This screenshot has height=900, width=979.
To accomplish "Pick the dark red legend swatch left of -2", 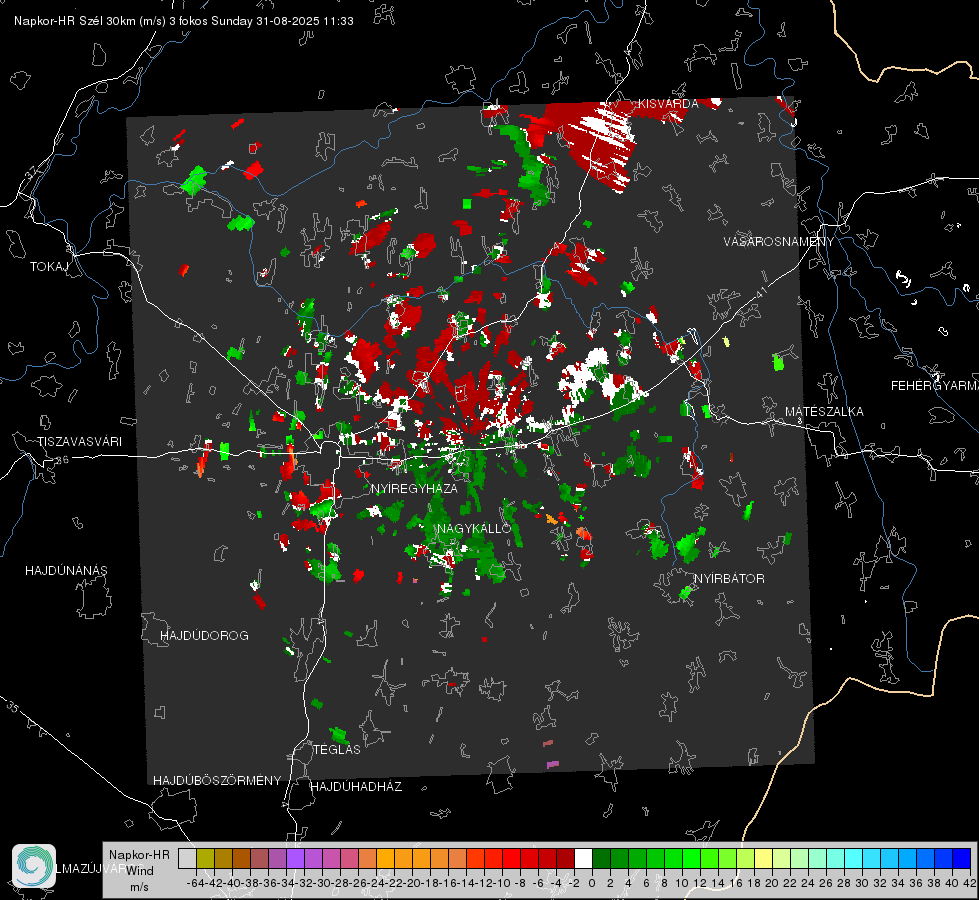I will [565, 858].
